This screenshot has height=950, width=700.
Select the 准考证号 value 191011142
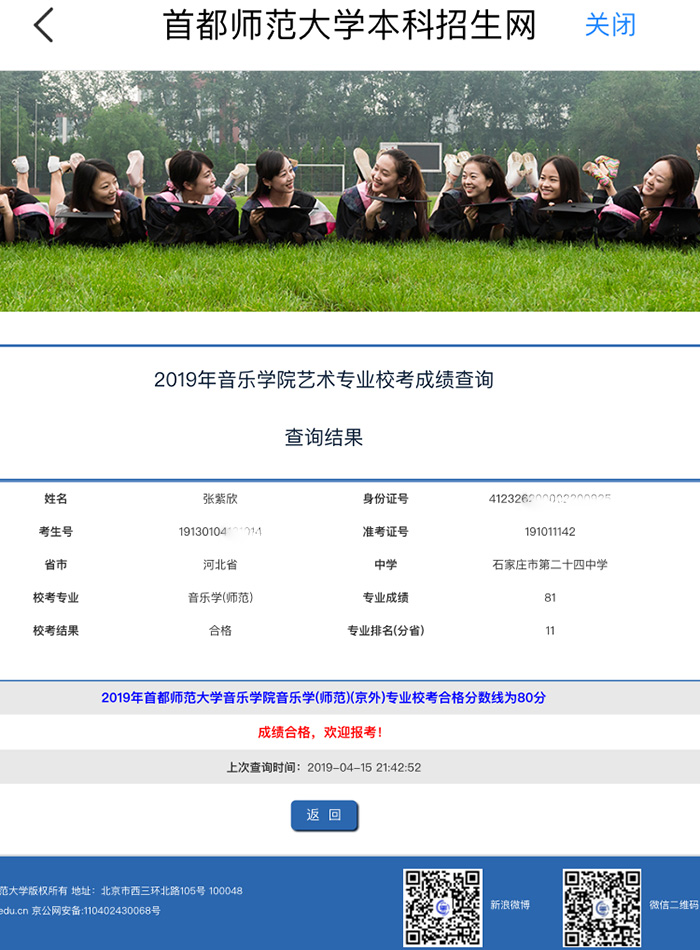[x=550, y=531]
